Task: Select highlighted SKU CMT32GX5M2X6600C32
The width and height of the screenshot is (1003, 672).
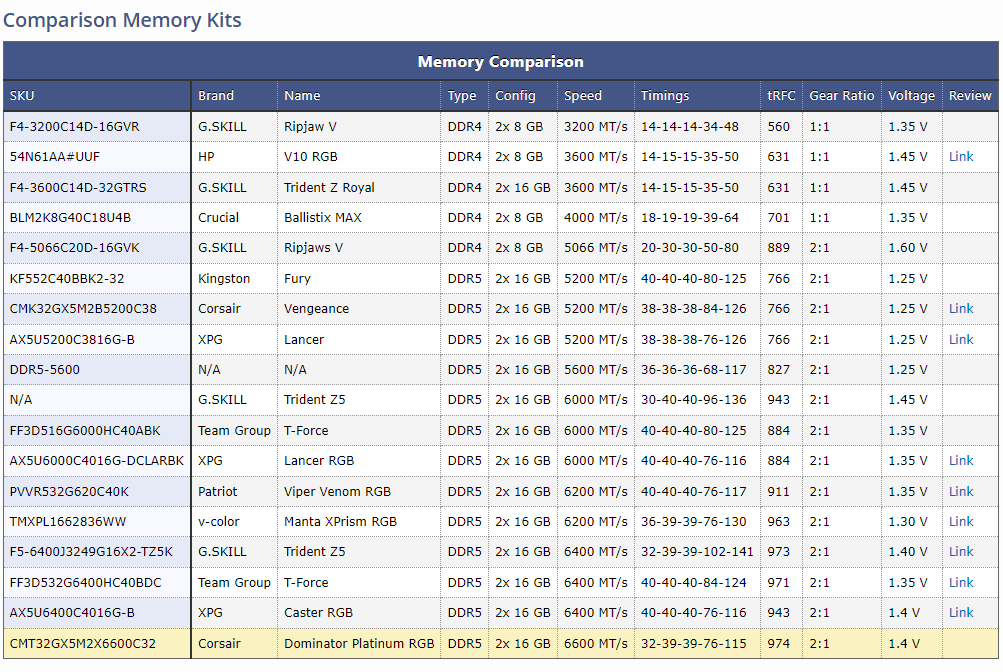Action: (83, 644)
